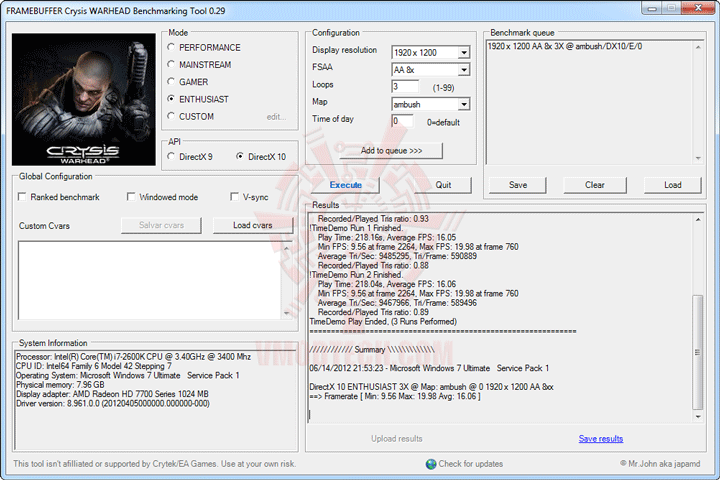Click the Benchmark queue scroll-down arrow
The width and height of the screenshot is (720, 480).
tap(698, 158)
